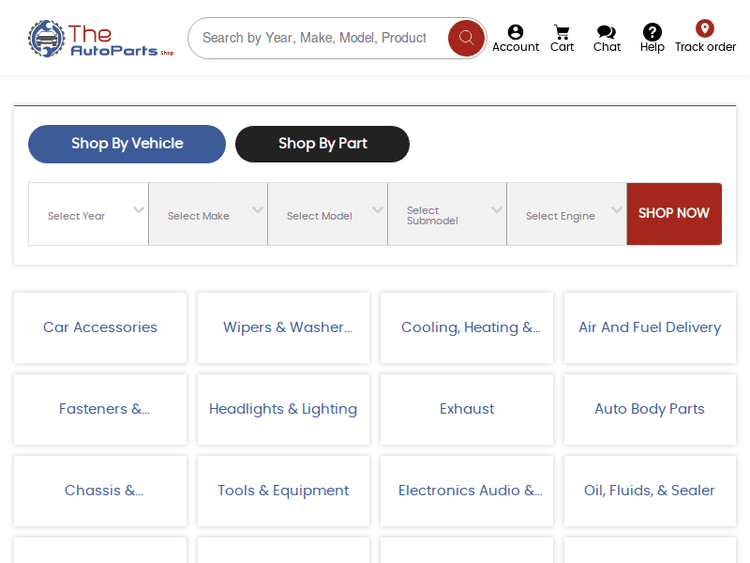Viewport: 750px width, 563px height.
Task: Open Auto Body Parts category
Action: (650, 409)
